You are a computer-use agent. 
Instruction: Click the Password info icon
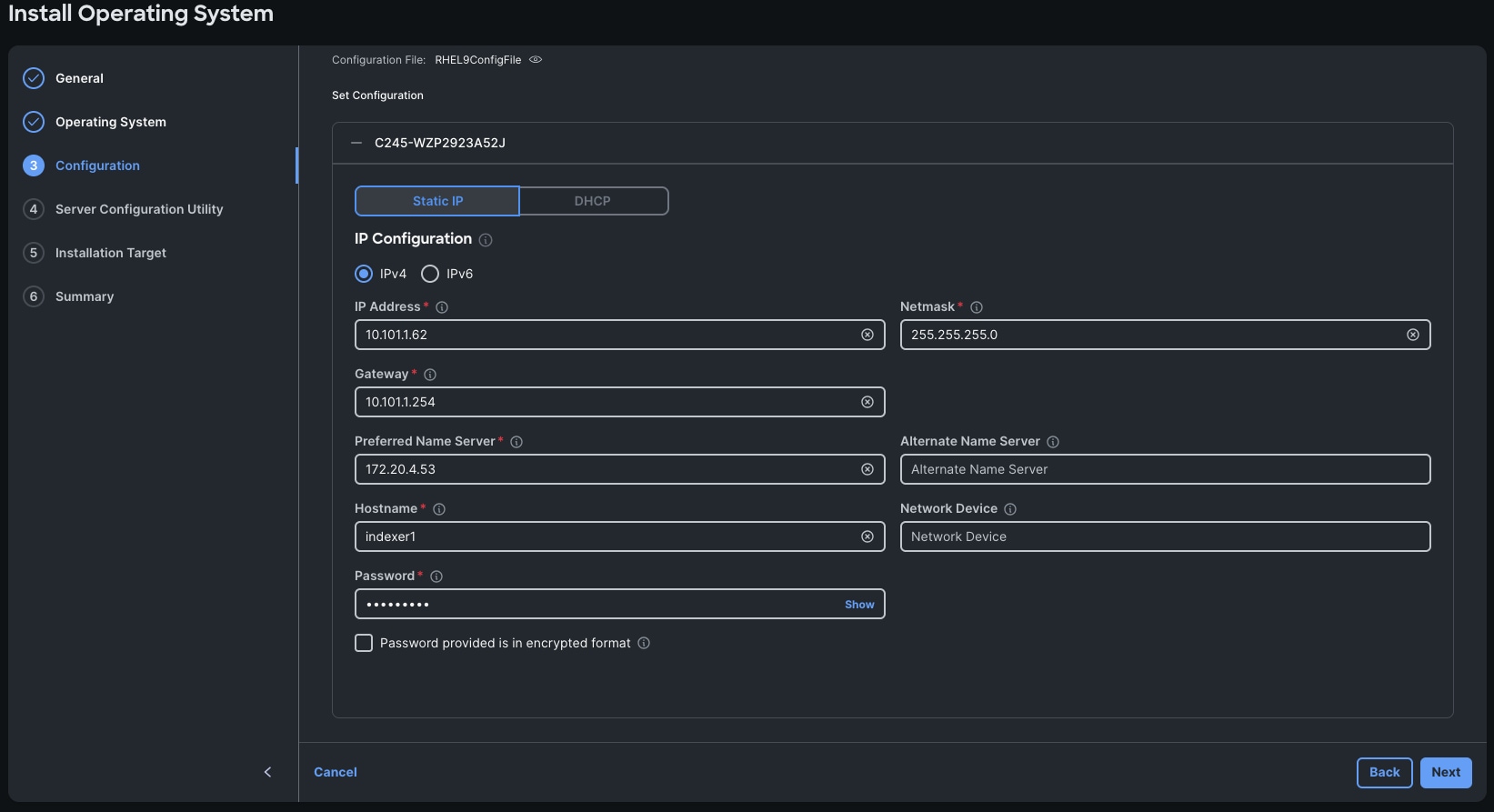(x=436, y=576)
